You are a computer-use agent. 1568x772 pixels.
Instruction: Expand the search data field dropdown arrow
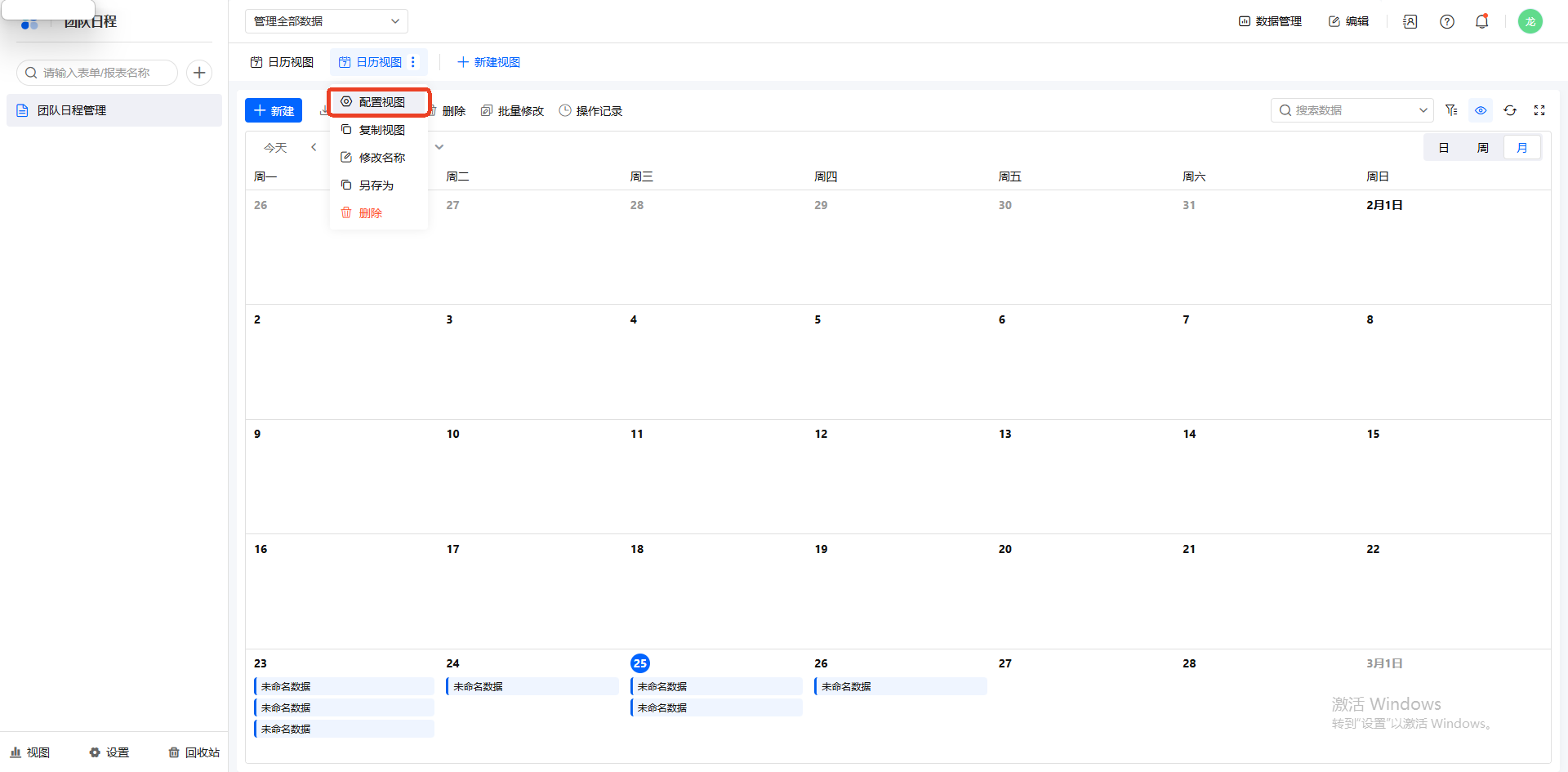click(x=1423, y=110)
